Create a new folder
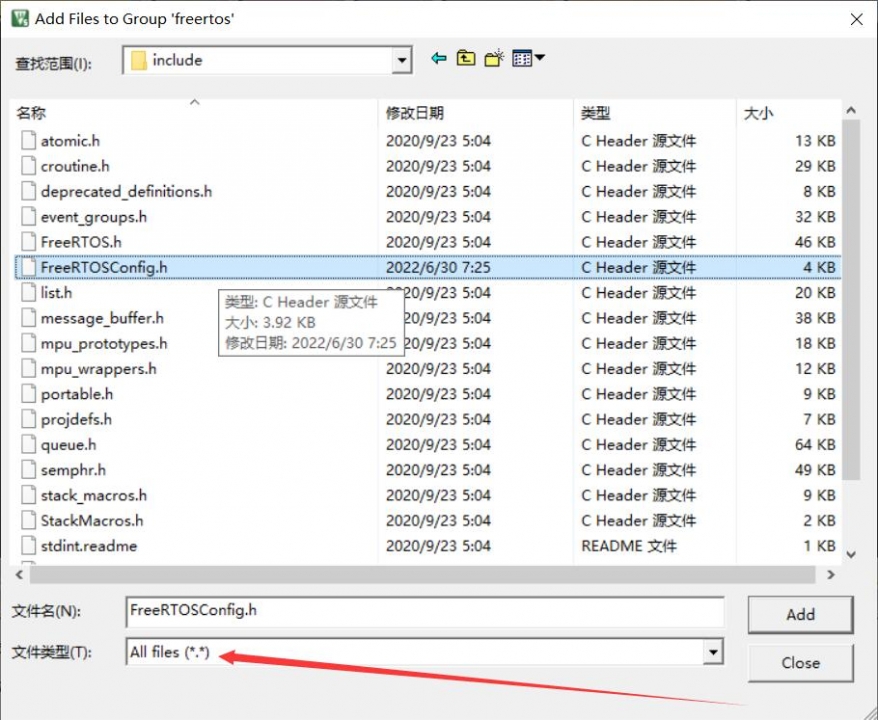 click(x=494, y=58)
